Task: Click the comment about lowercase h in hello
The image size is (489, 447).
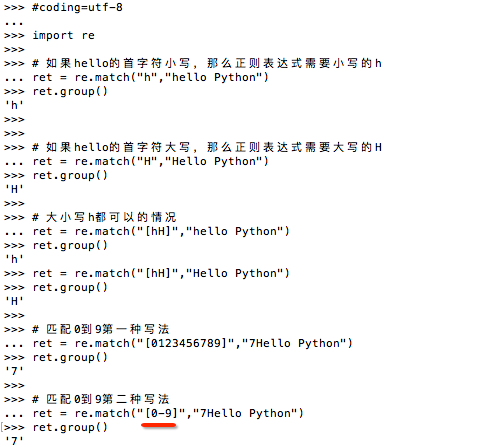Action: (207, 63)
